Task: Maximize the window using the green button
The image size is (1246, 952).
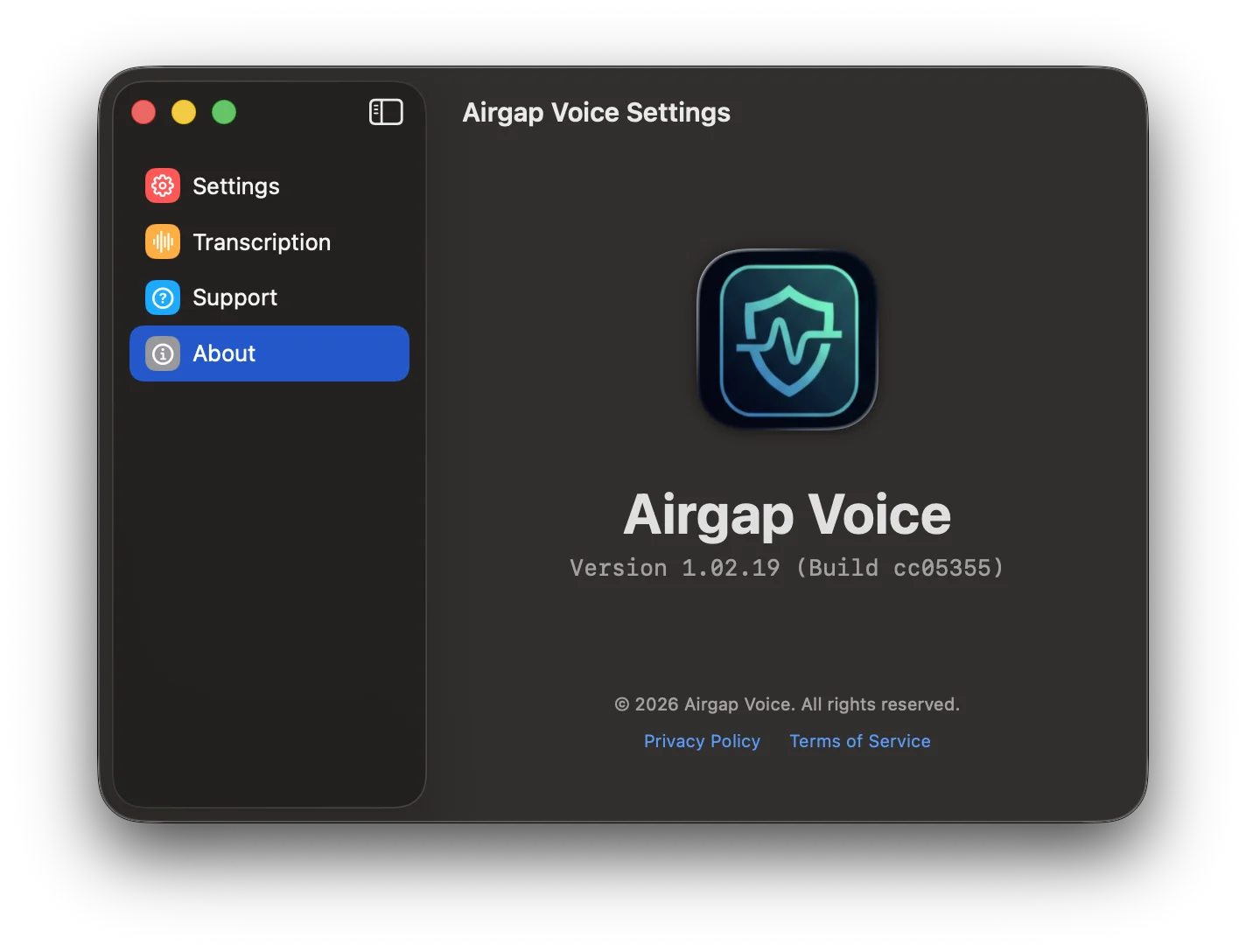Action: click(224, 112)
